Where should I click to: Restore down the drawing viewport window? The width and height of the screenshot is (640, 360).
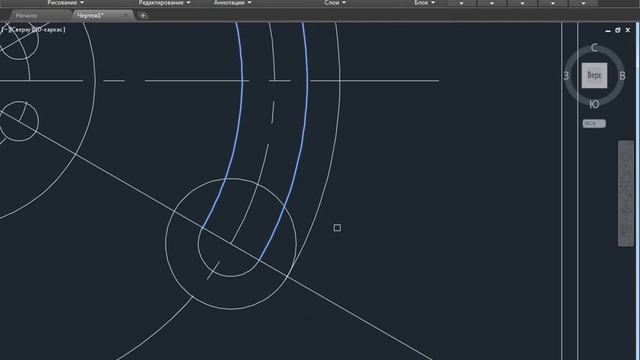coord(618,30)
